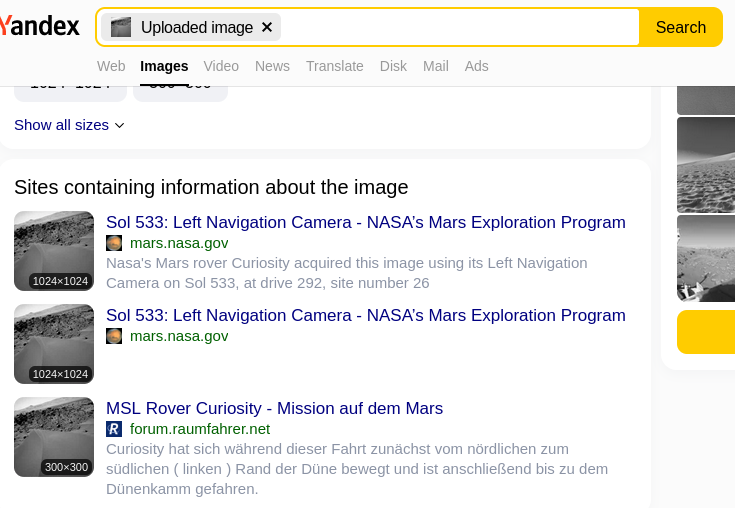Open the Mail tab
The width and height of the screenshot is (735, 508).
point(435,66)
